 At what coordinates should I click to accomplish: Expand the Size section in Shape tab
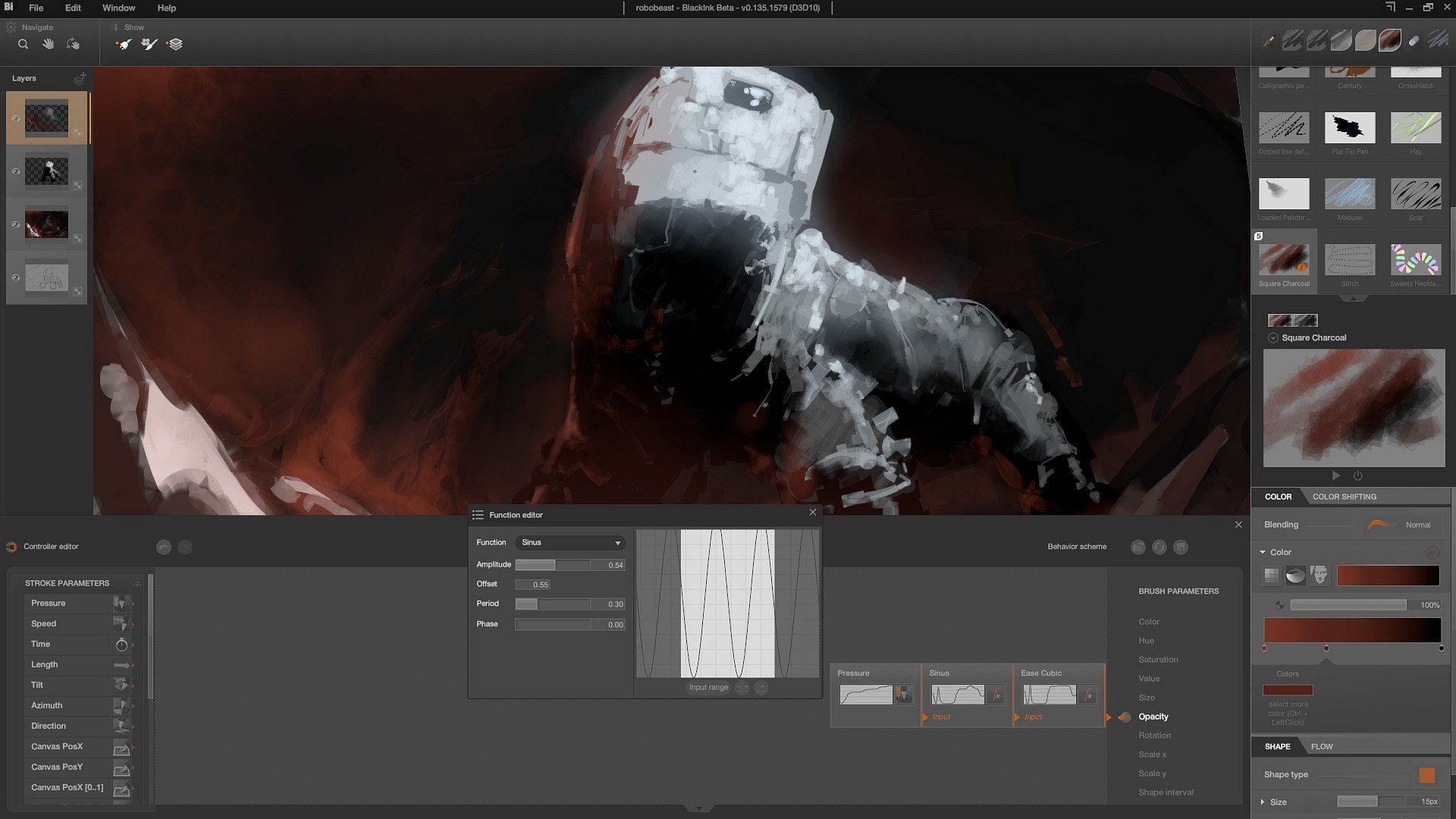[1263, 802]
